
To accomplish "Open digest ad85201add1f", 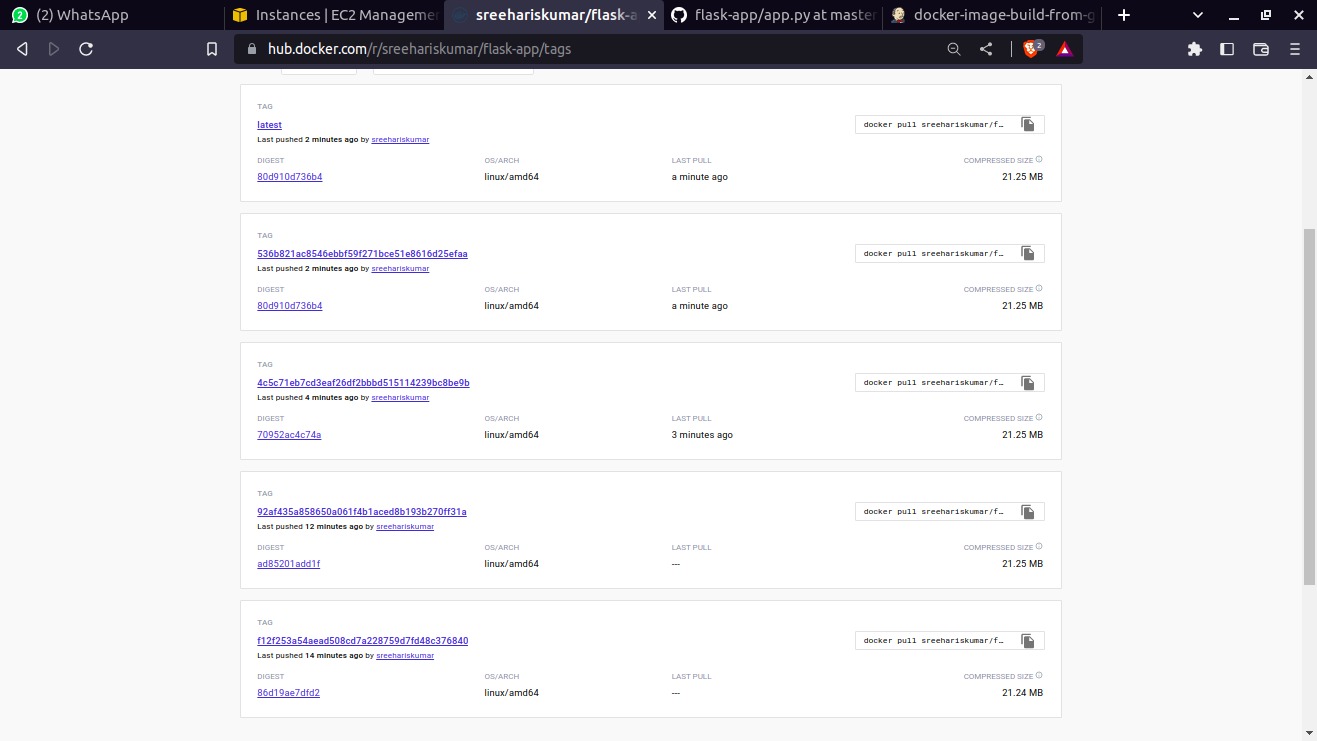I will click(288, 564).
